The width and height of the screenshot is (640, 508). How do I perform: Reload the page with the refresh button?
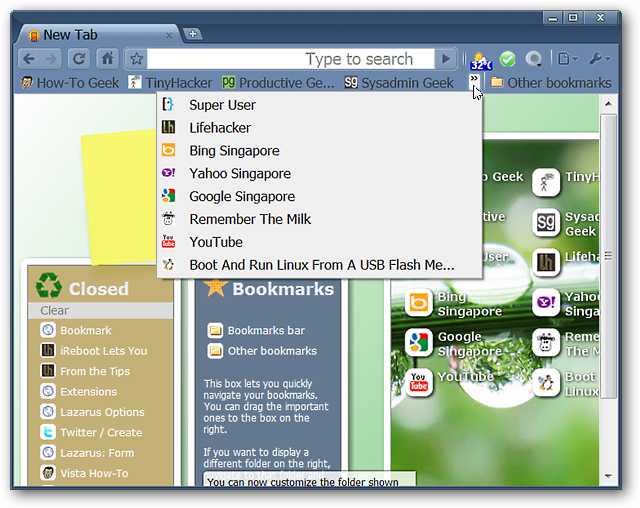(x=78, y=59)
